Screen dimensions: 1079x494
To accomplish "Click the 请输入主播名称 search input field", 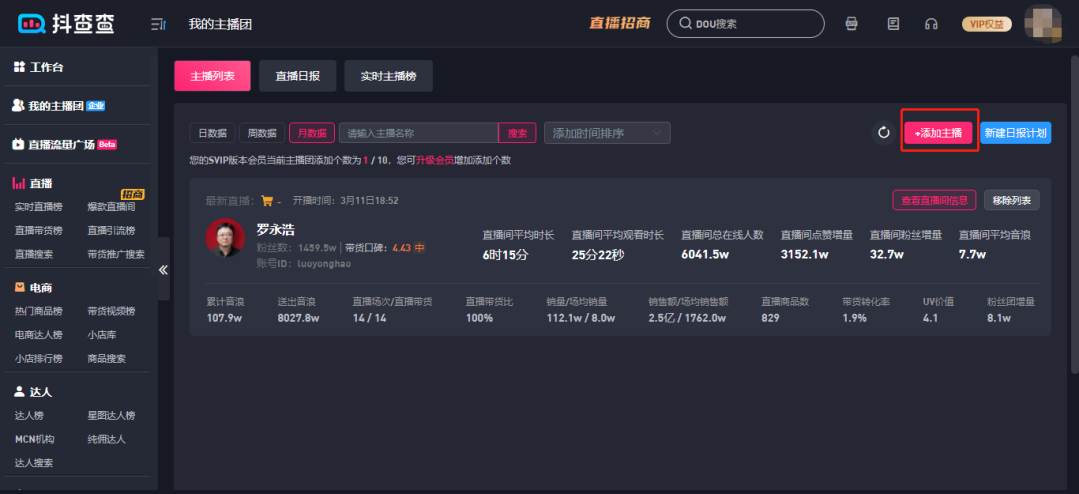I will [x=418, y=133].
